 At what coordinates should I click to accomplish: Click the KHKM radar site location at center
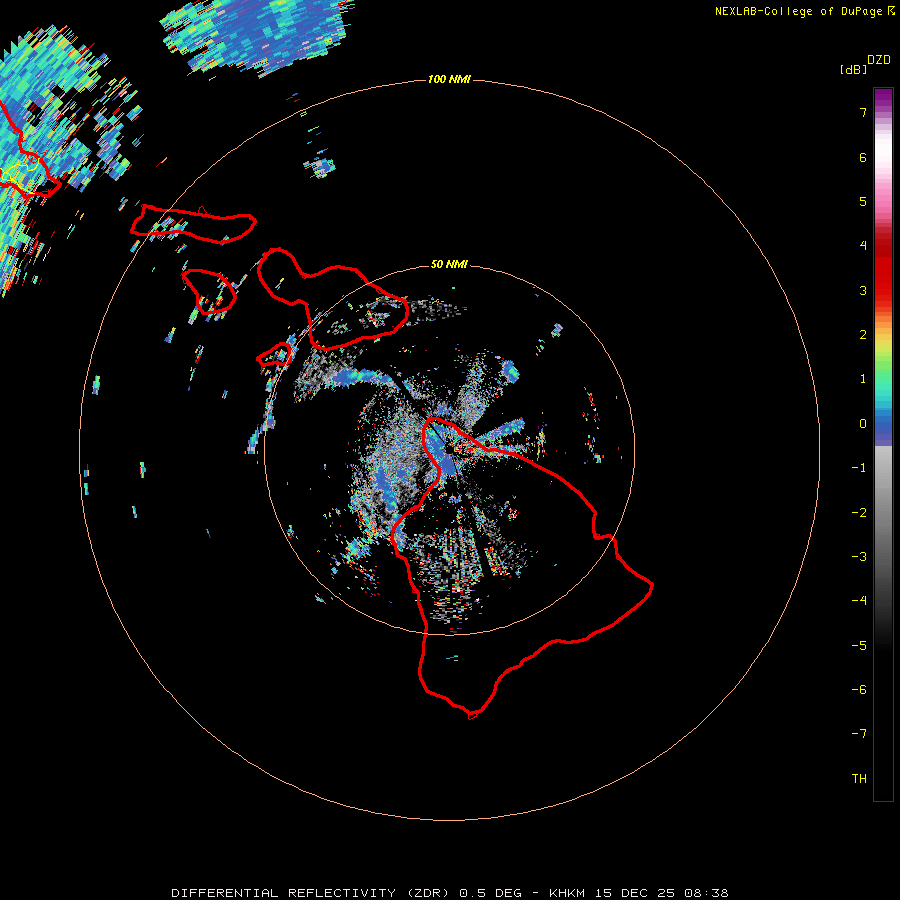click(449, 451)
